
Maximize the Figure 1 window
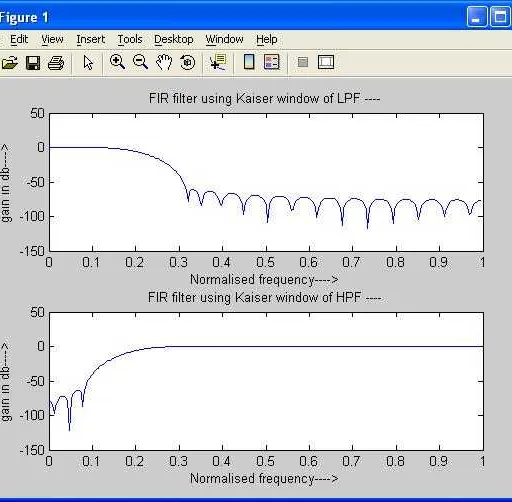point(500,17)
